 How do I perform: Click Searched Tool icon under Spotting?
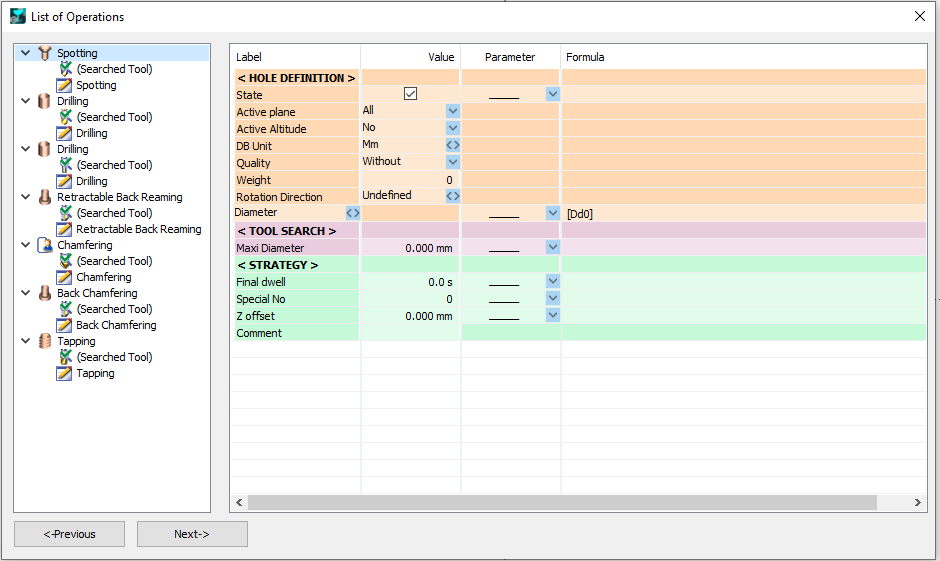65,69
